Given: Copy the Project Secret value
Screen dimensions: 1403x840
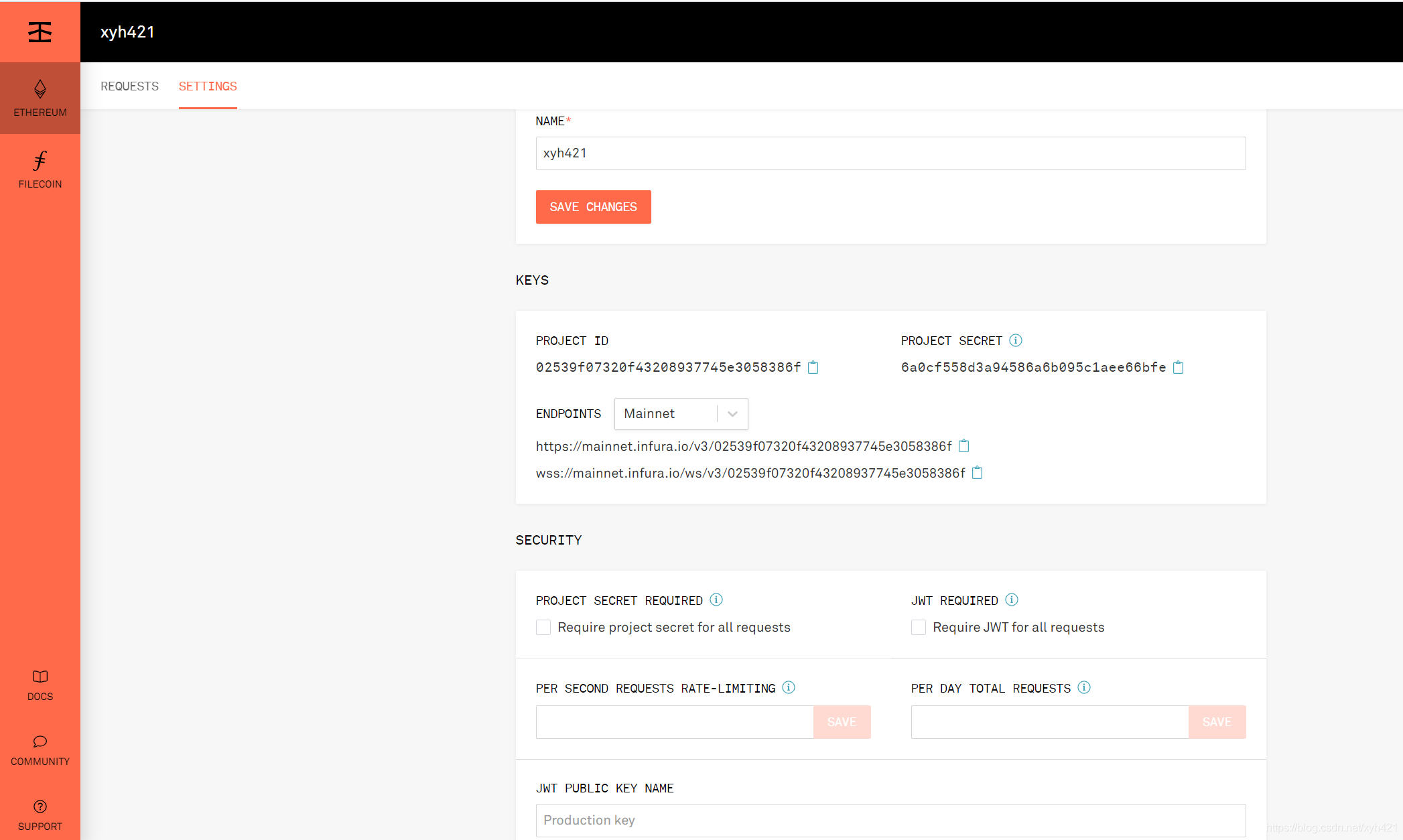Looking at the screenshot, I should click(1178, 367).
